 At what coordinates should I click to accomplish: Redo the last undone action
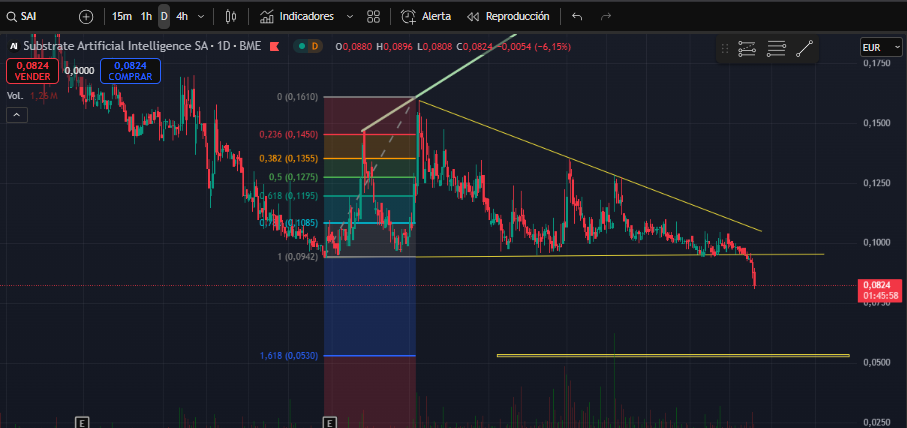(606, 17)
